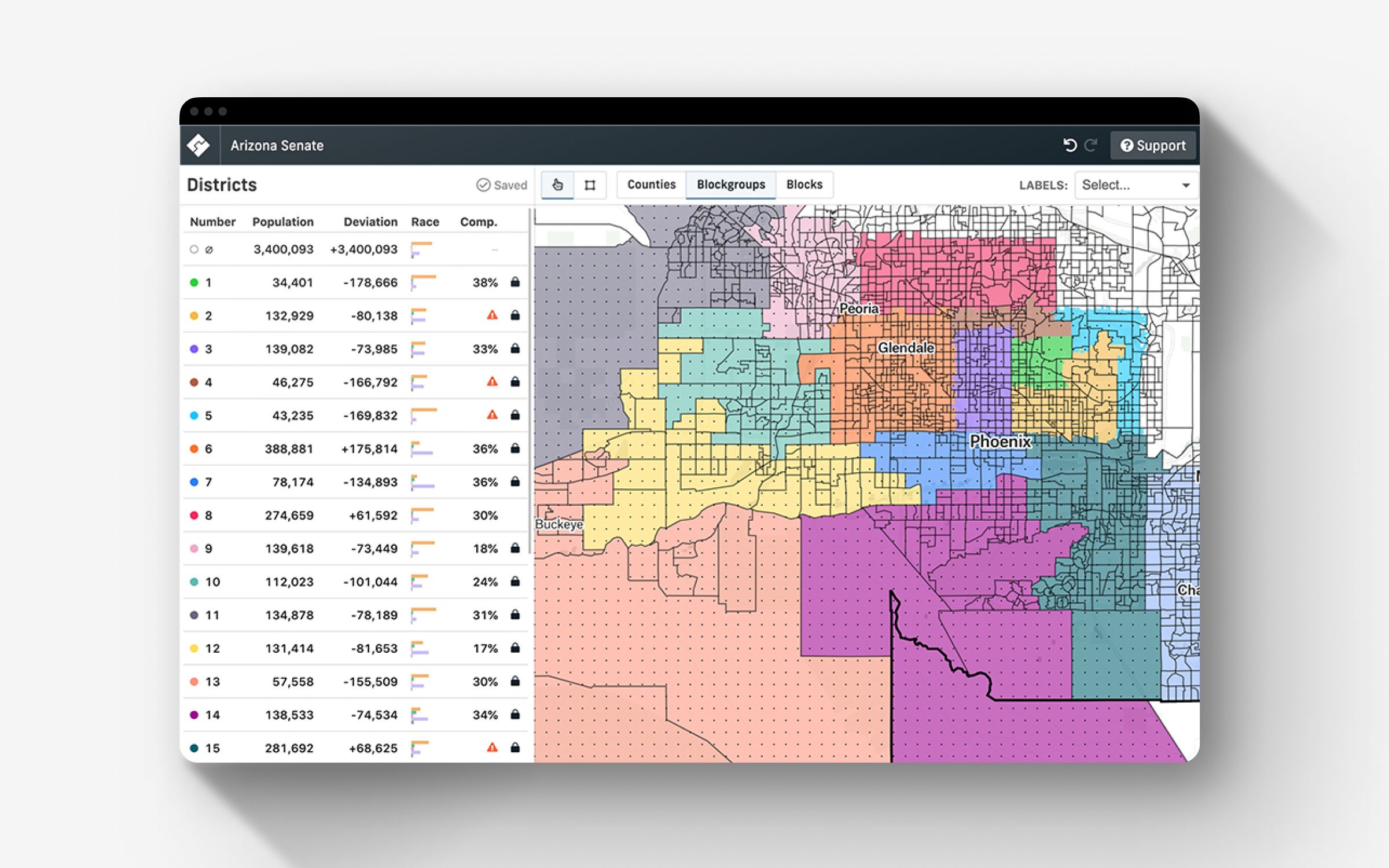Click race bar chart for district 12
This screenshot has height=868, width=1389.
click(420, 649)
